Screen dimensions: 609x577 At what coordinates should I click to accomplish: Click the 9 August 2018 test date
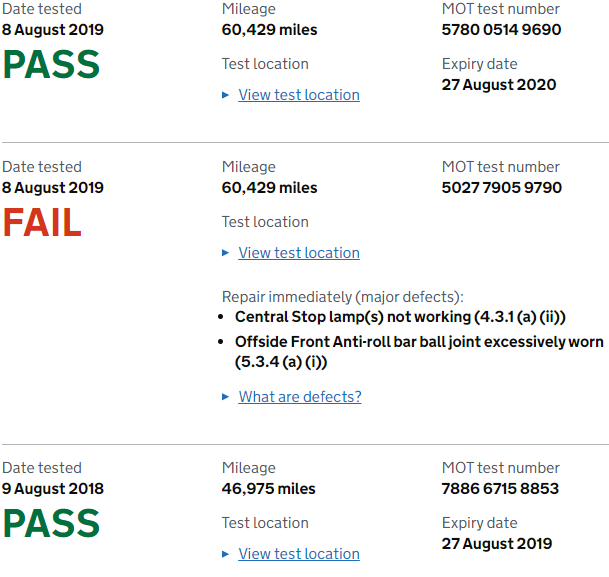click(x=53, y=489)
